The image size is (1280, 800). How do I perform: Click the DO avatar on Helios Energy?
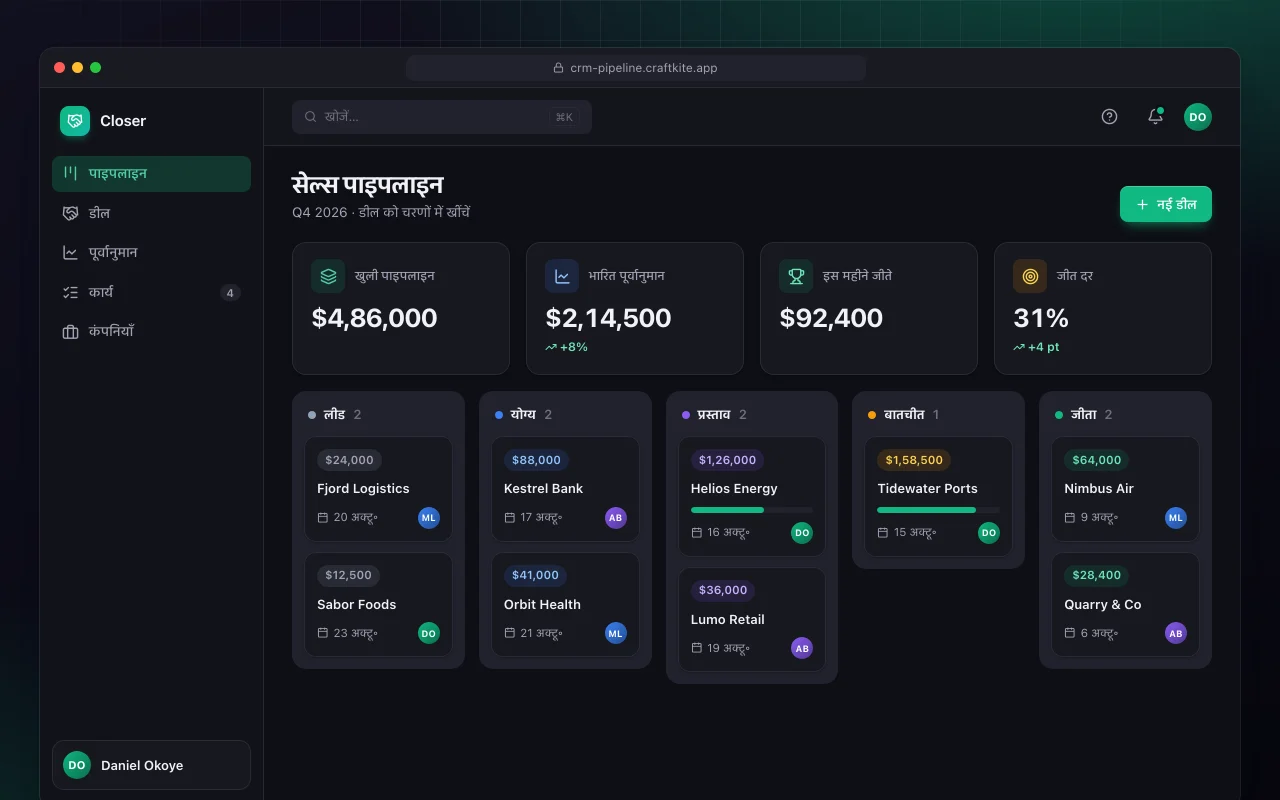click(802, 533)
